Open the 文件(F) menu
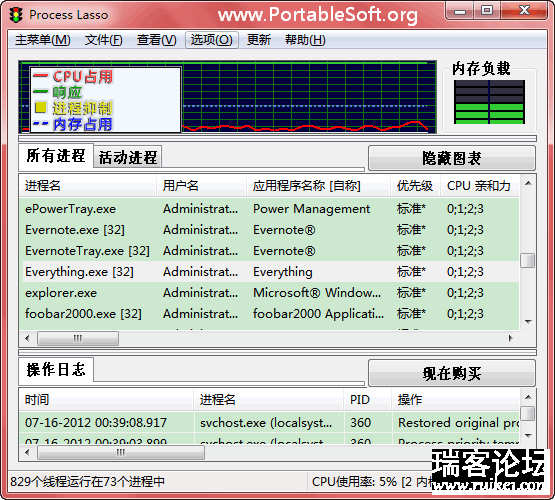 coord(103,40)
